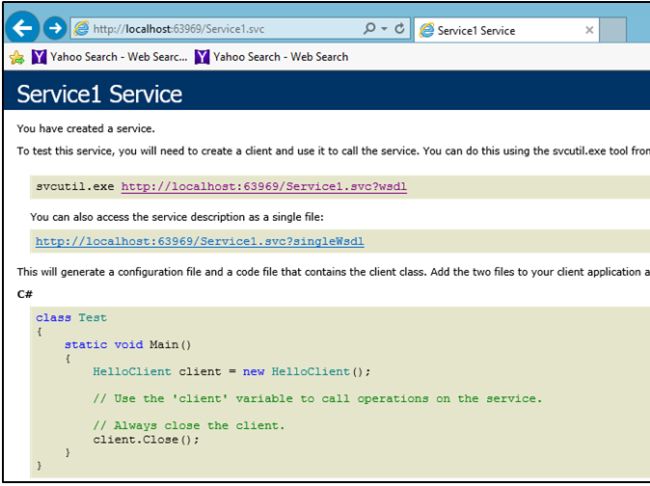Click the 'C#' heading

[25, 294]
